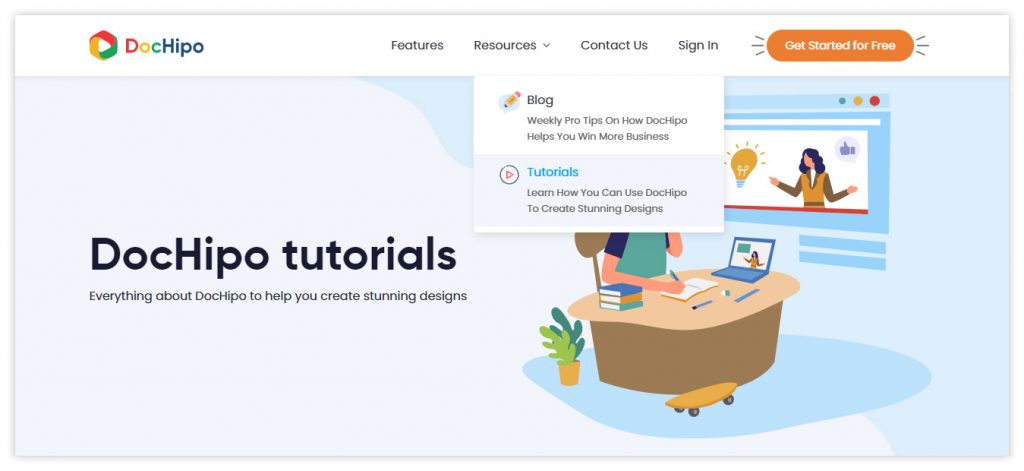Click the Resources chevron arrow
The height and width of the screenshot is (471, 1024).
(547, 46)
